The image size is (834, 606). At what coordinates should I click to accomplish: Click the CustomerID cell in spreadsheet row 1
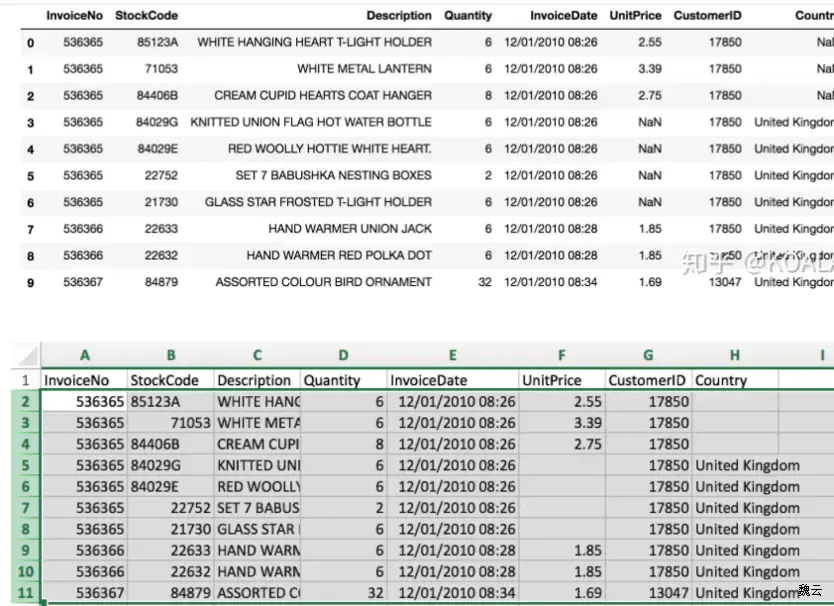coord(648,380)
